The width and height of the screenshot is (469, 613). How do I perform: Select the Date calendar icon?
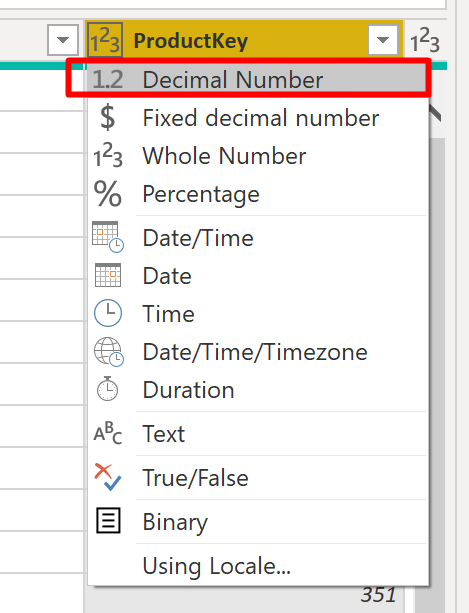click(x=108, y=276)
